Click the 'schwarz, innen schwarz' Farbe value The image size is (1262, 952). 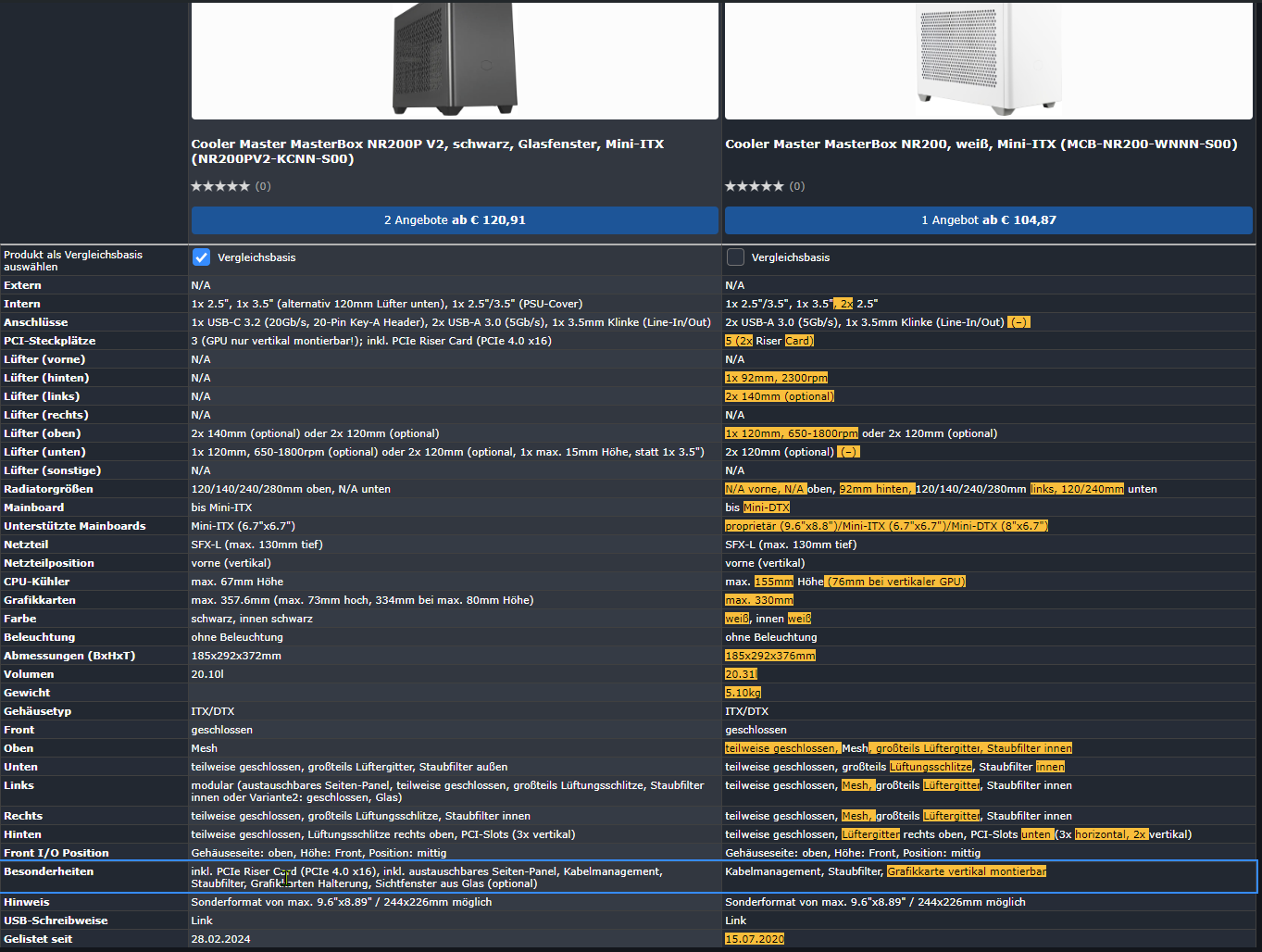click(x=252, y=619)
